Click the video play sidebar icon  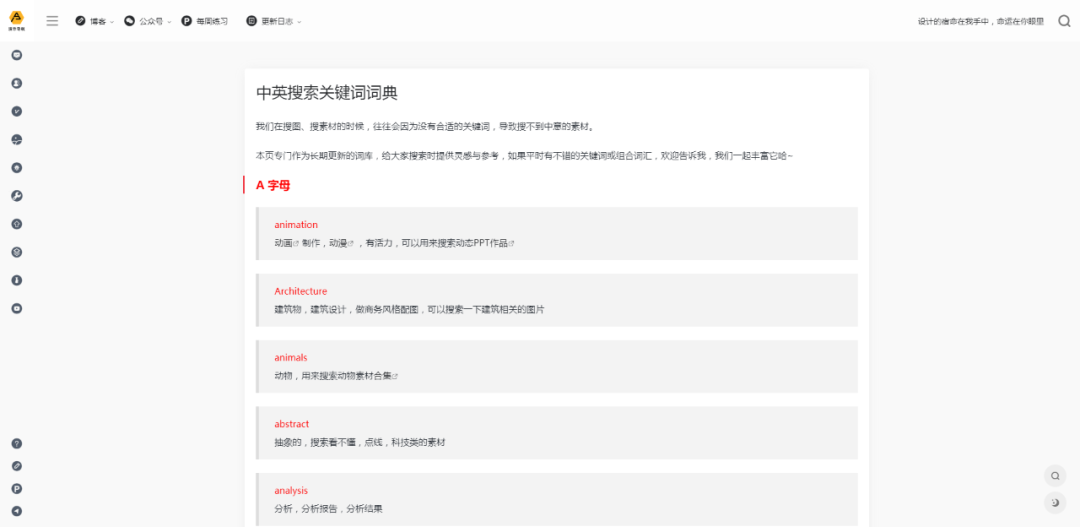[x=17, y=309]
